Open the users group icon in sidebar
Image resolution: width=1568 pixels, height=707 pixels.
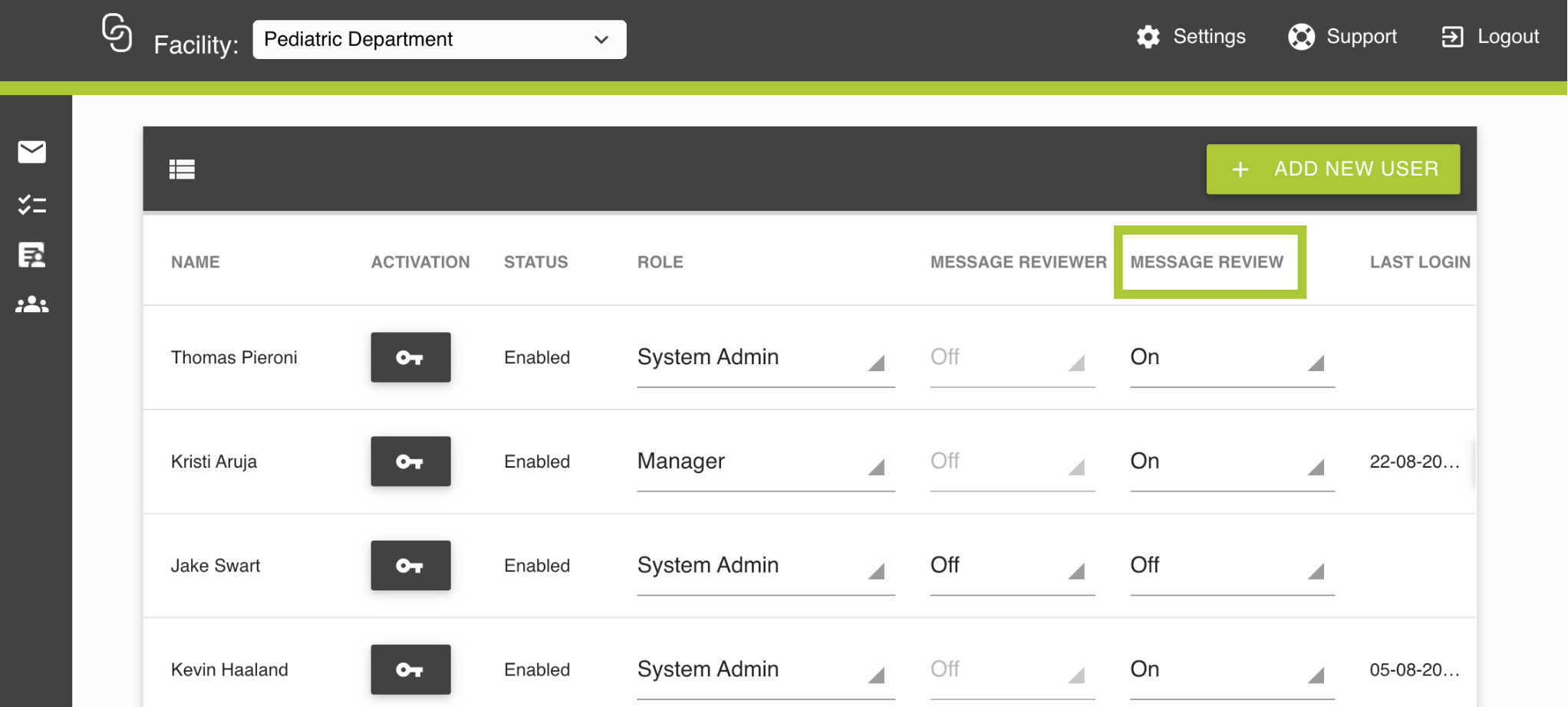[32, 304]
